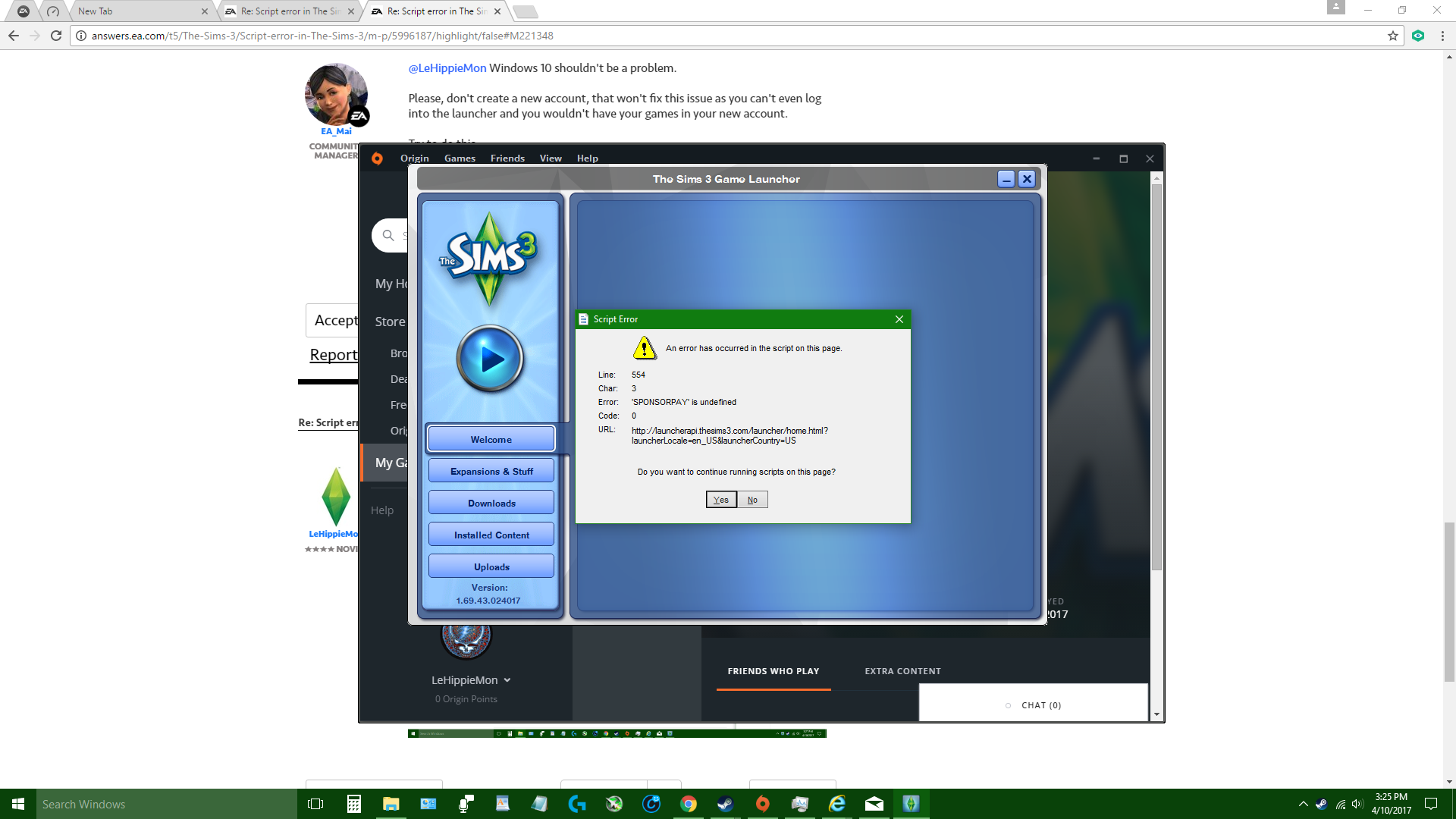Click the LeHippieMon plumbob avatar in forum
The image size is (1456, 819).
coord(336,497)
